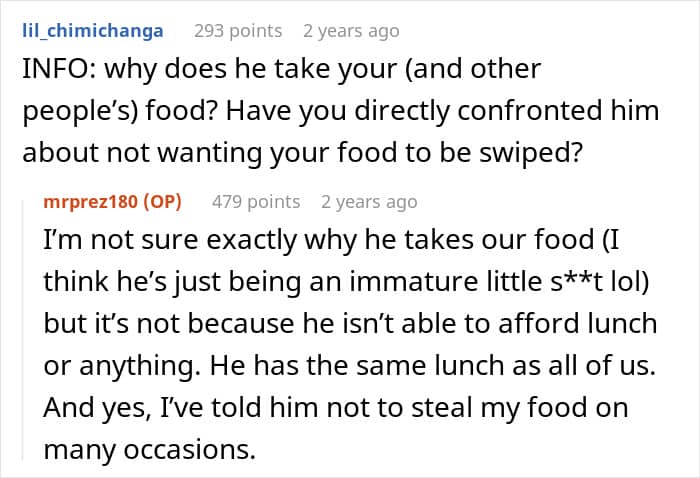Click the reply's '2 years ago' timestamp
700x478 pixels.
369,202
